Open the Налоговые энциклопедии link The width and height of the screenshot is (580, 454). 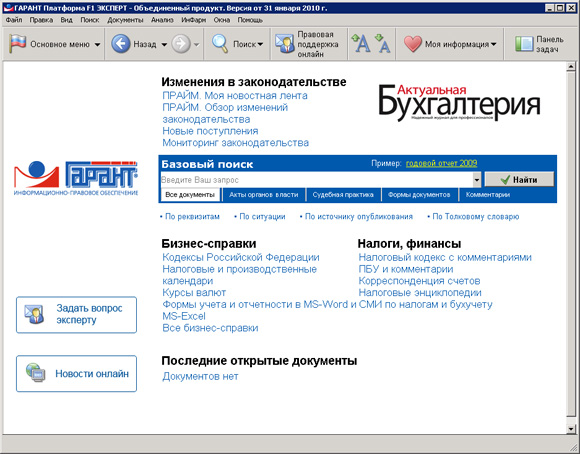click(420, 293)
